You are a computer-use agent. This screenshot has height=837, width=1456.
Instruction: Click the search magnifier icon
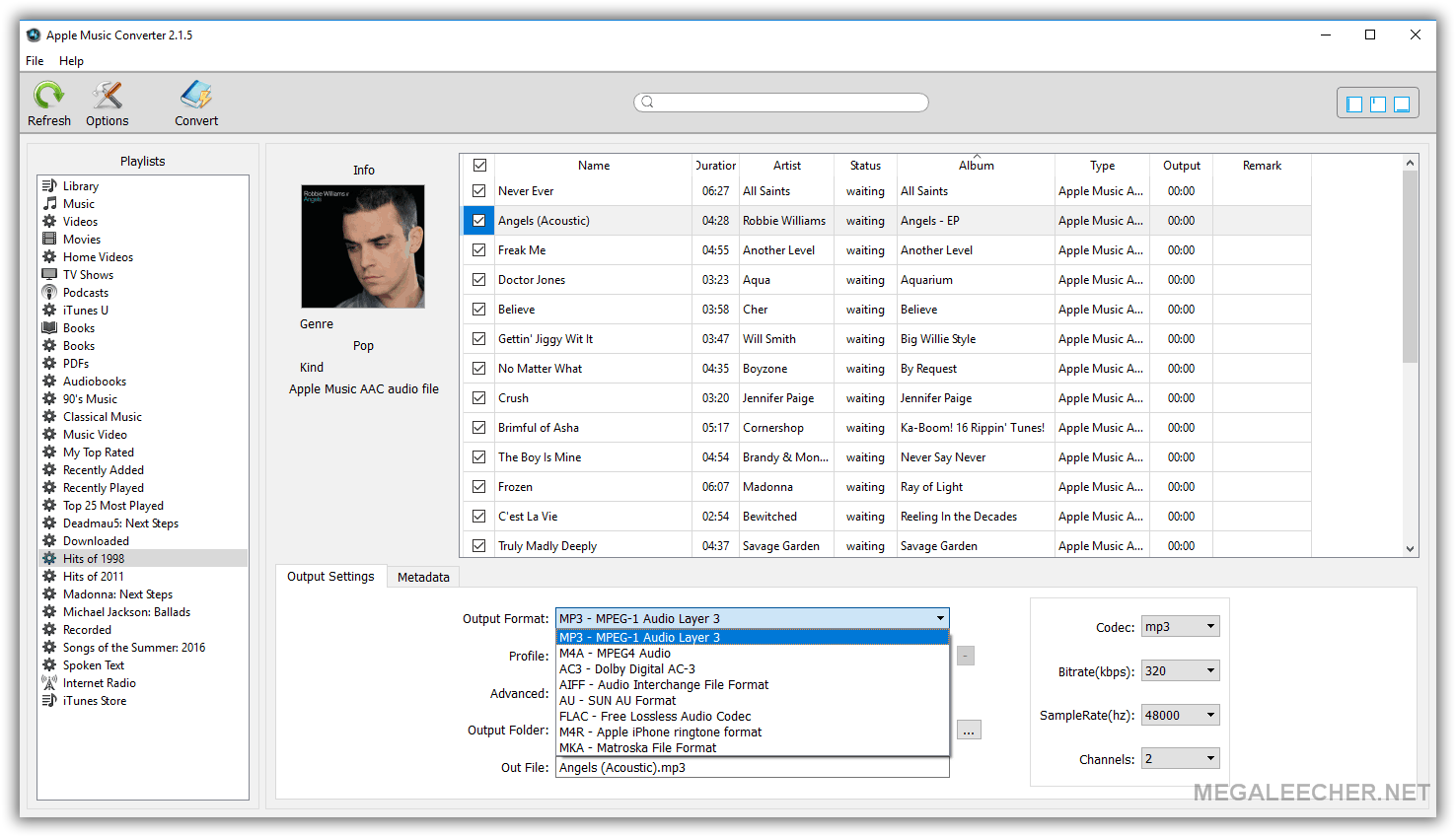pos(647,102)
